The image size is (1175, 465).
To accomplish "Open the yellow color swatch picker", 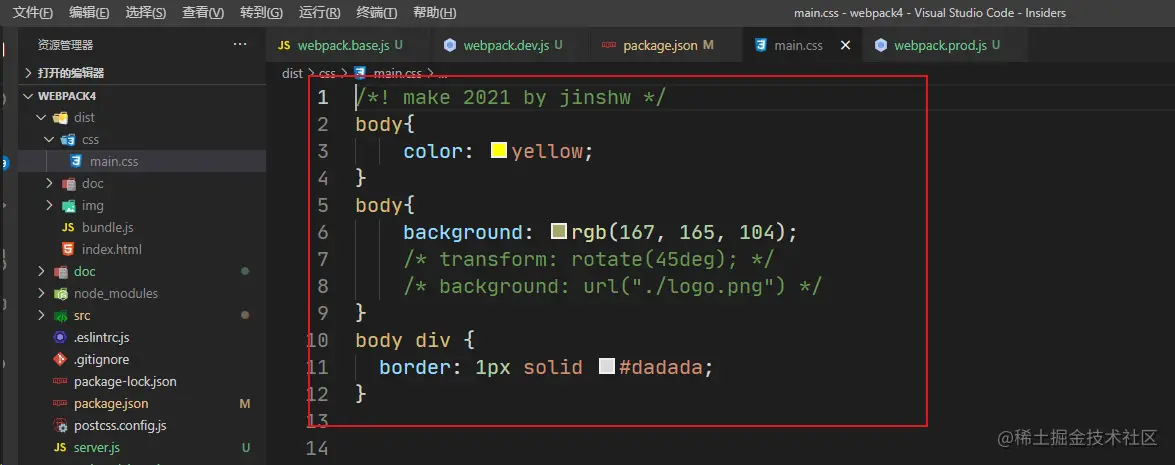I will tap(499, 151).
